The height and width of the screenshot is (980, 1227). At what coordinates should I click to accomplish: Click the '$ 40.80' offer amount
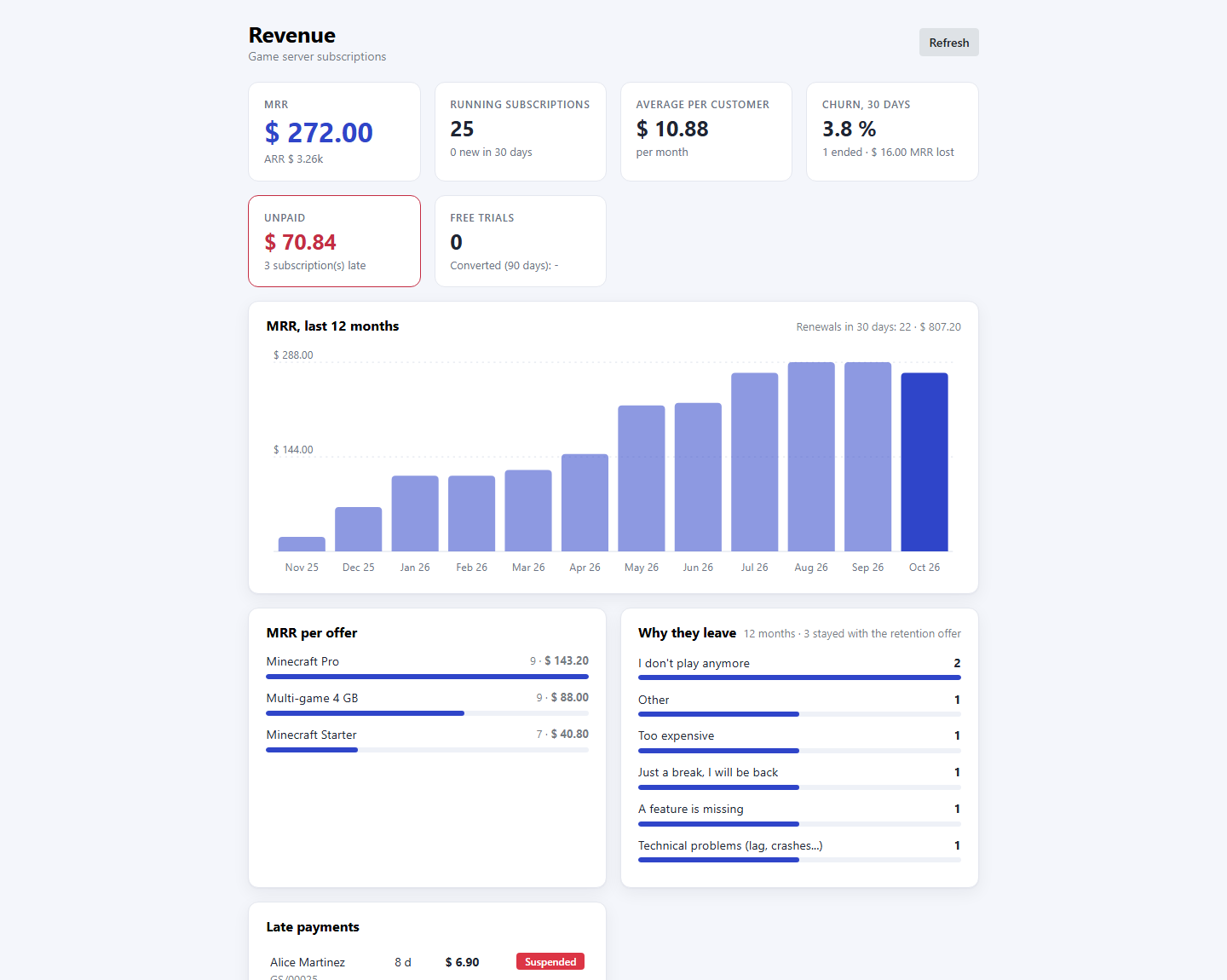[x=570, y=734]
